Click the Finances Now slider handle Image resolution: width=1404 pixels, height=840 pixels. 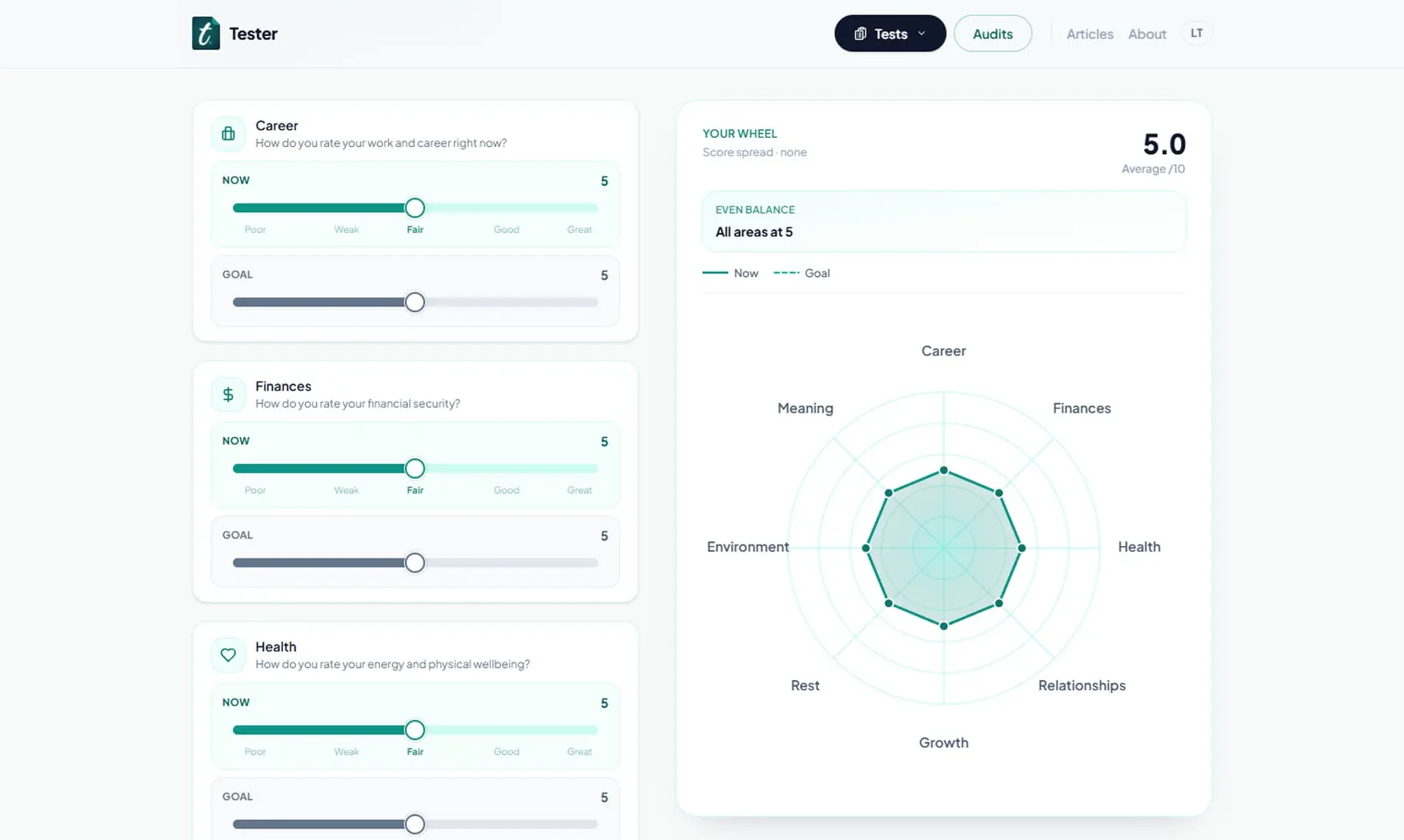pos(415,469)
